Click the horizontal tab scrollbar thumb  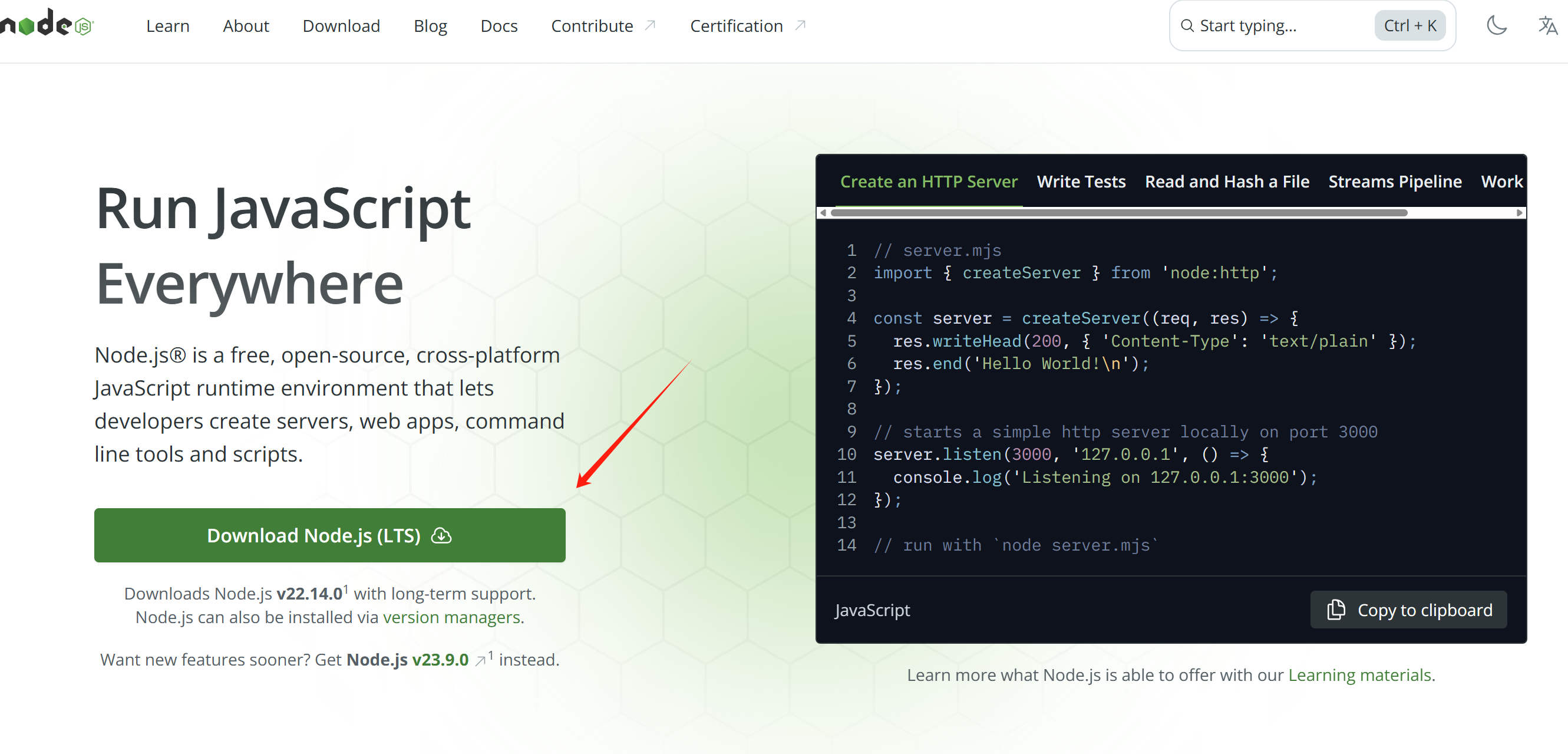[x=1119, y=213]
